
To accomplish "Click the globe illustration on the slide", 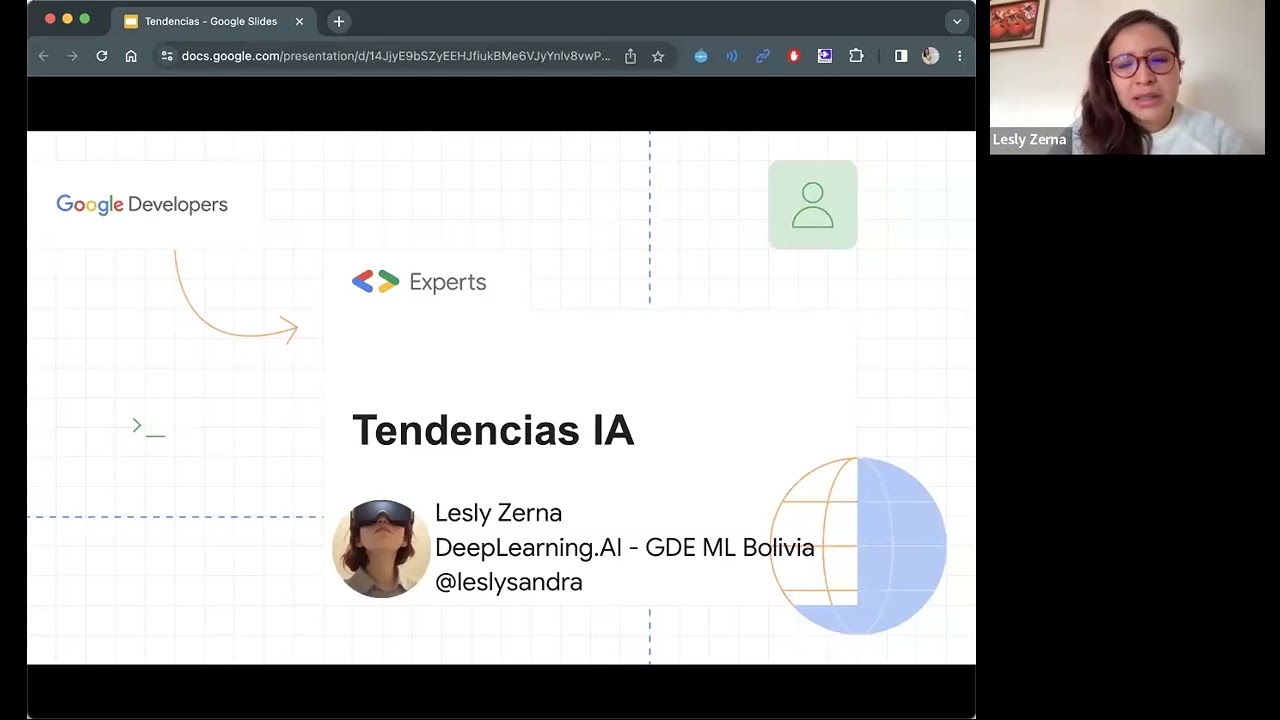I will pyautogui.click(x=858, y=546).
